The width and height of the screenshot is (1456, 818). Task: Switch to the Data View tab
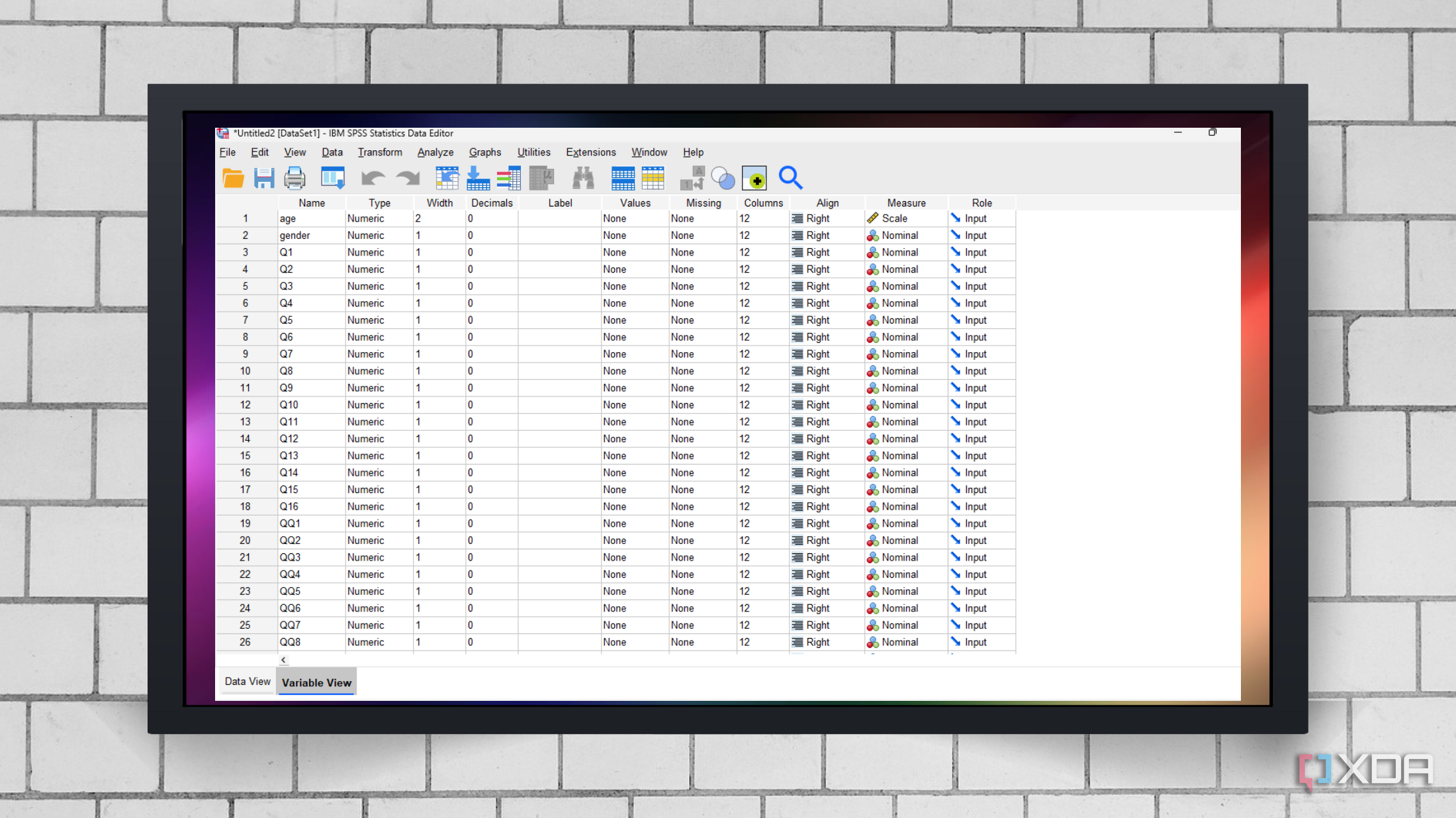pos(248,682)
